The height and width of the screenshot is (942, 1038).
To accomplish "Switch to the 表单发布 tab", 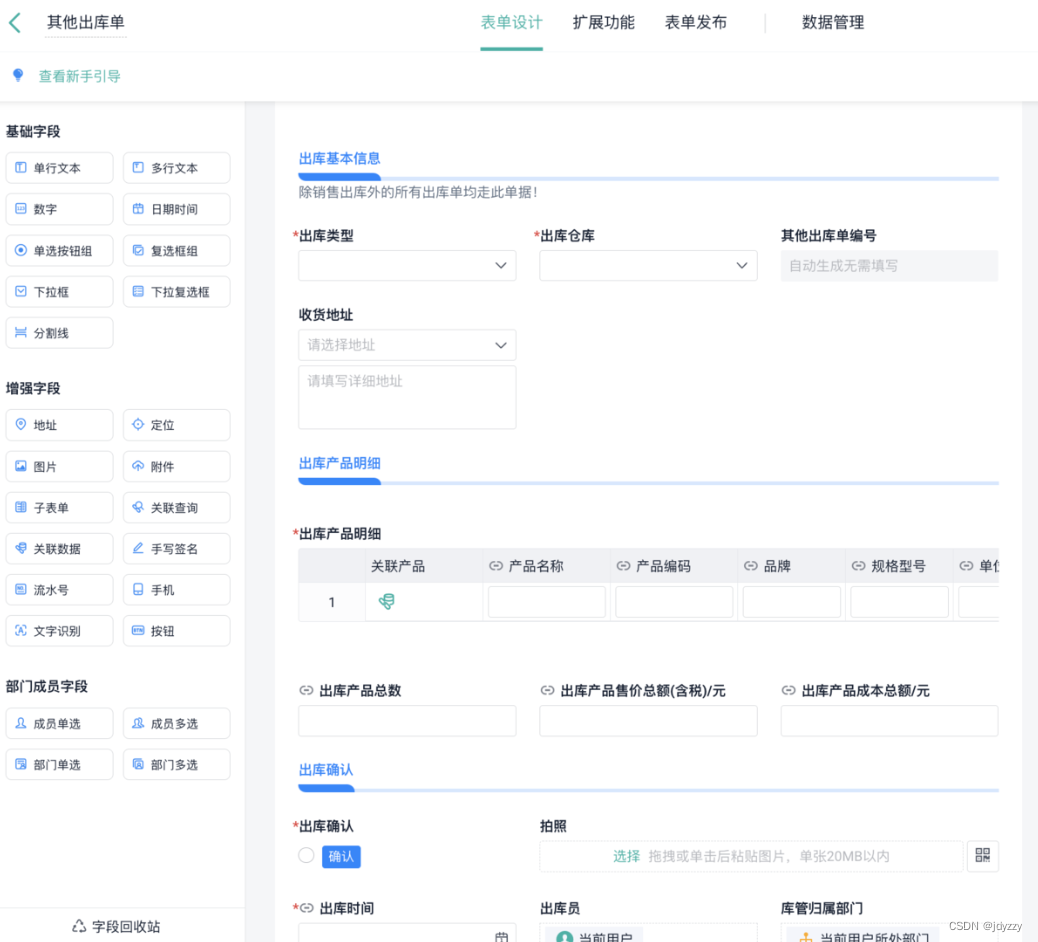I will tap(695, 23).
